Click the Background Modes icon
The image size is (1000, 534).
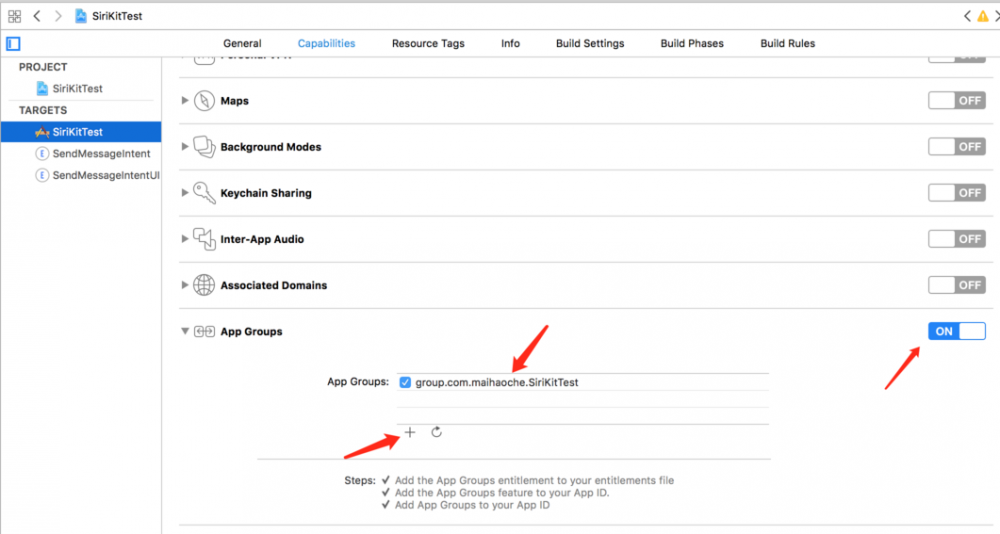[204, 147]
